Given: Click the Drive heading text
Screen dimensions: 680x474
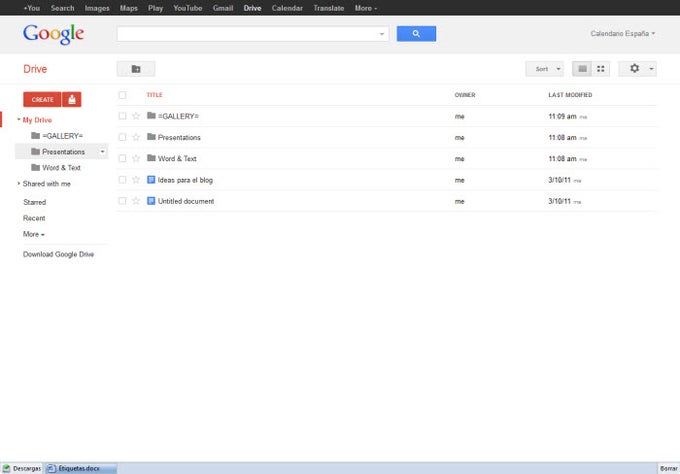Looking at the screenshot, I should 35,69.
